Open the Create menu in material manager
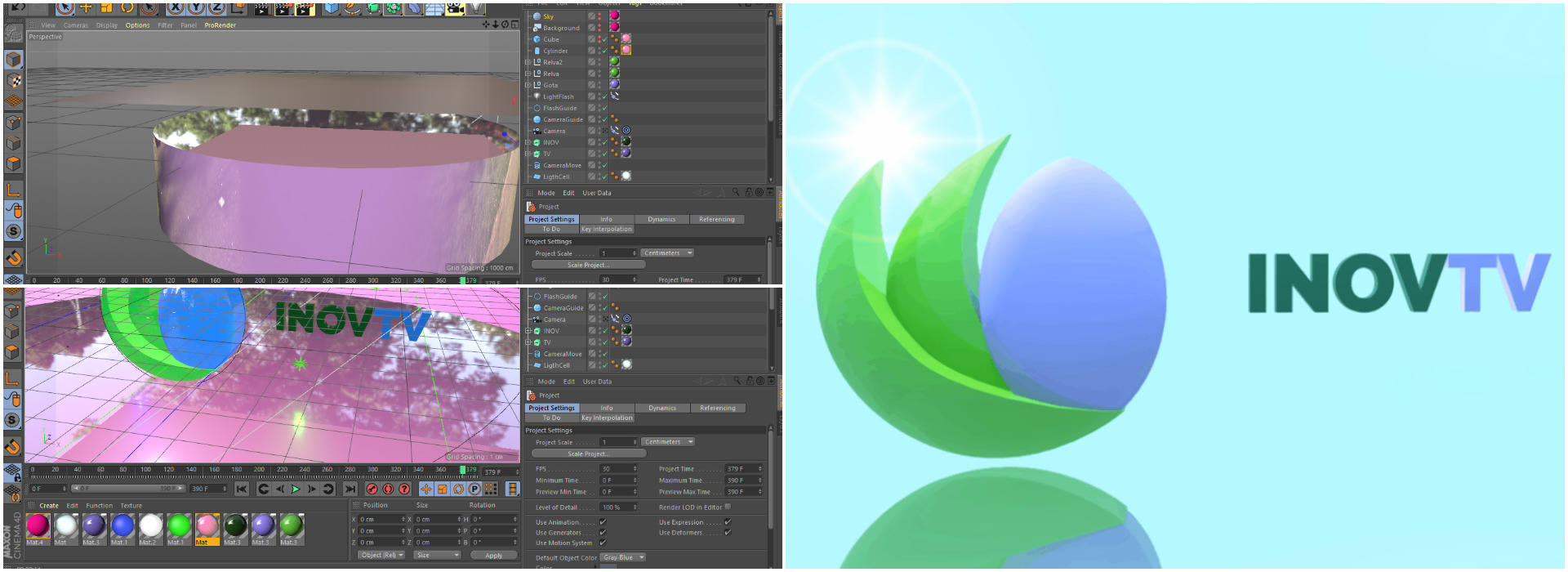This screenshot has width=1568, height=572. 49,506
